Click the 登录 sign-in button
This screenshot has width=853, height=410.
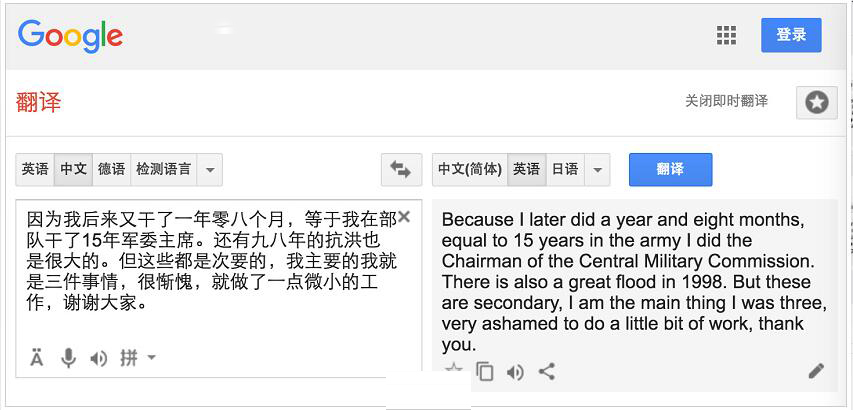tap(791, 35)
